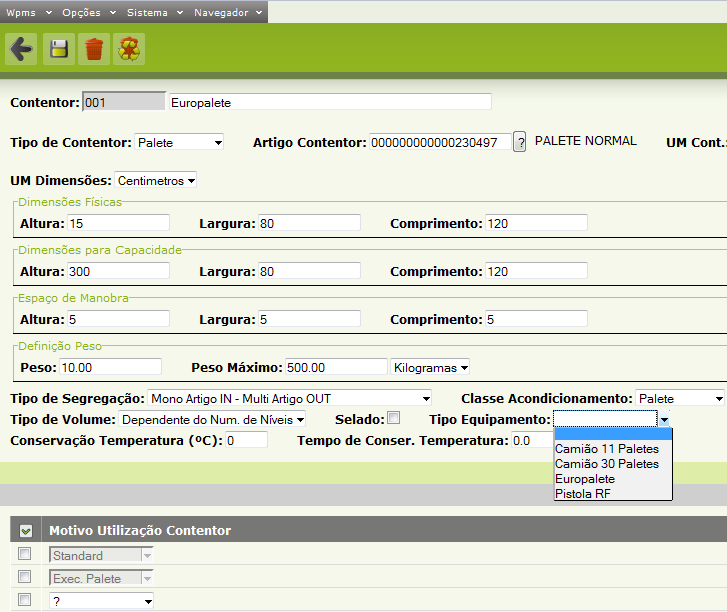Image resolution: width=727 pixels, height=612 pixels.
Task: Click the back arrow toolbar icon
Action: click(x=21, y=49)
